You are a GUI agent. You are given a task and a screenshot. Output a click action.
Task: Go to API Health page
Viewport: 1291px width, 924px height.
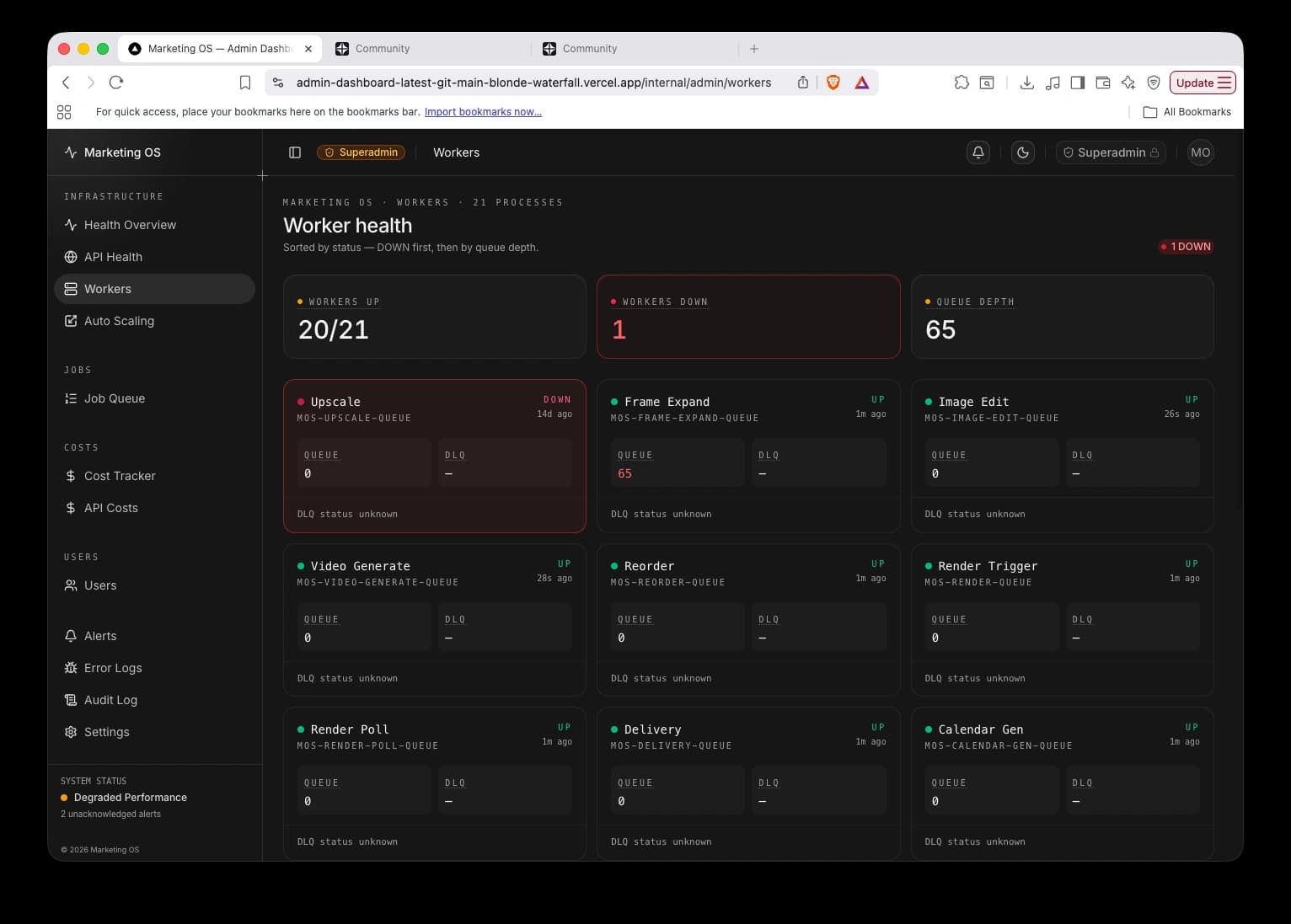(x=154, y=257)
